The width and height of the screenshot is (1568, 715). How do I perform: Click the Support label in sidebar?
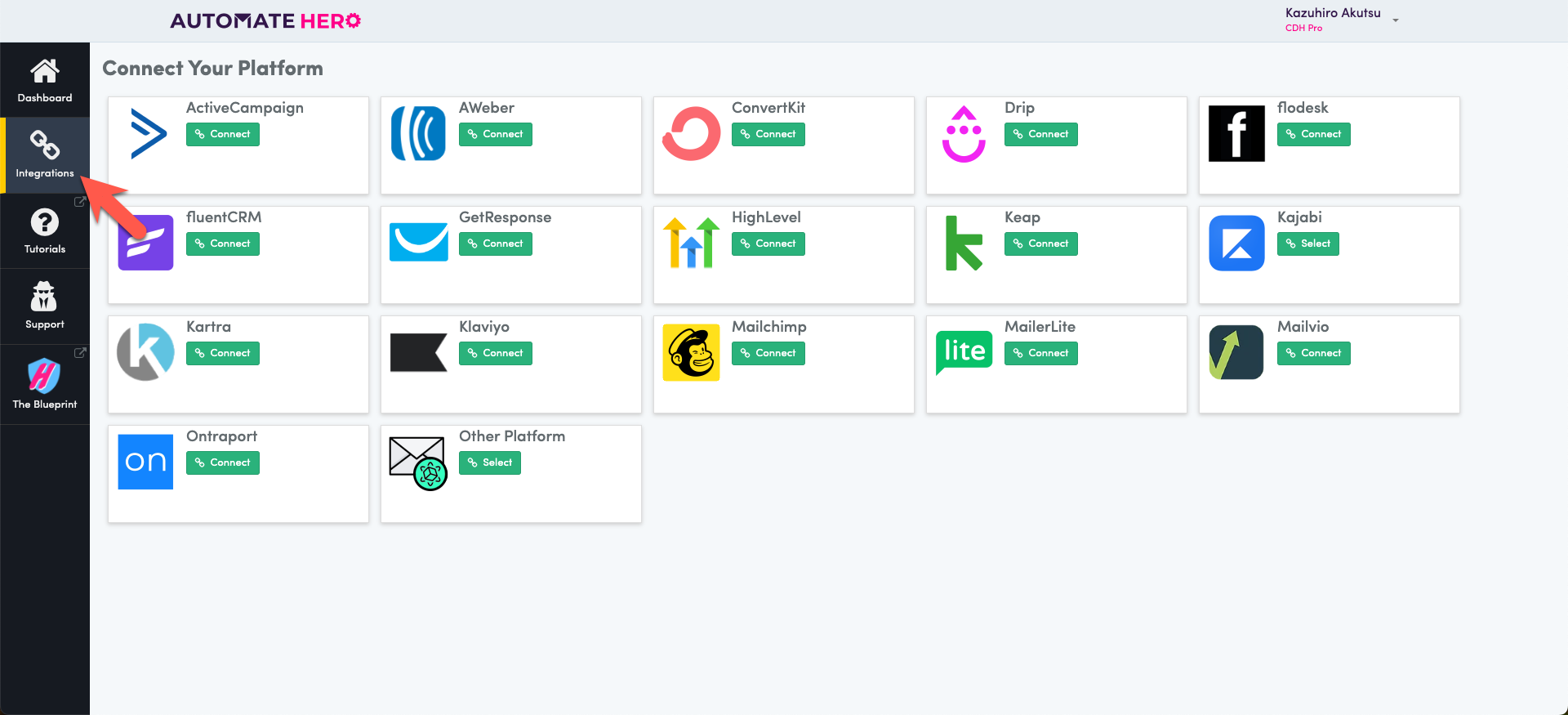pos(45,324)
